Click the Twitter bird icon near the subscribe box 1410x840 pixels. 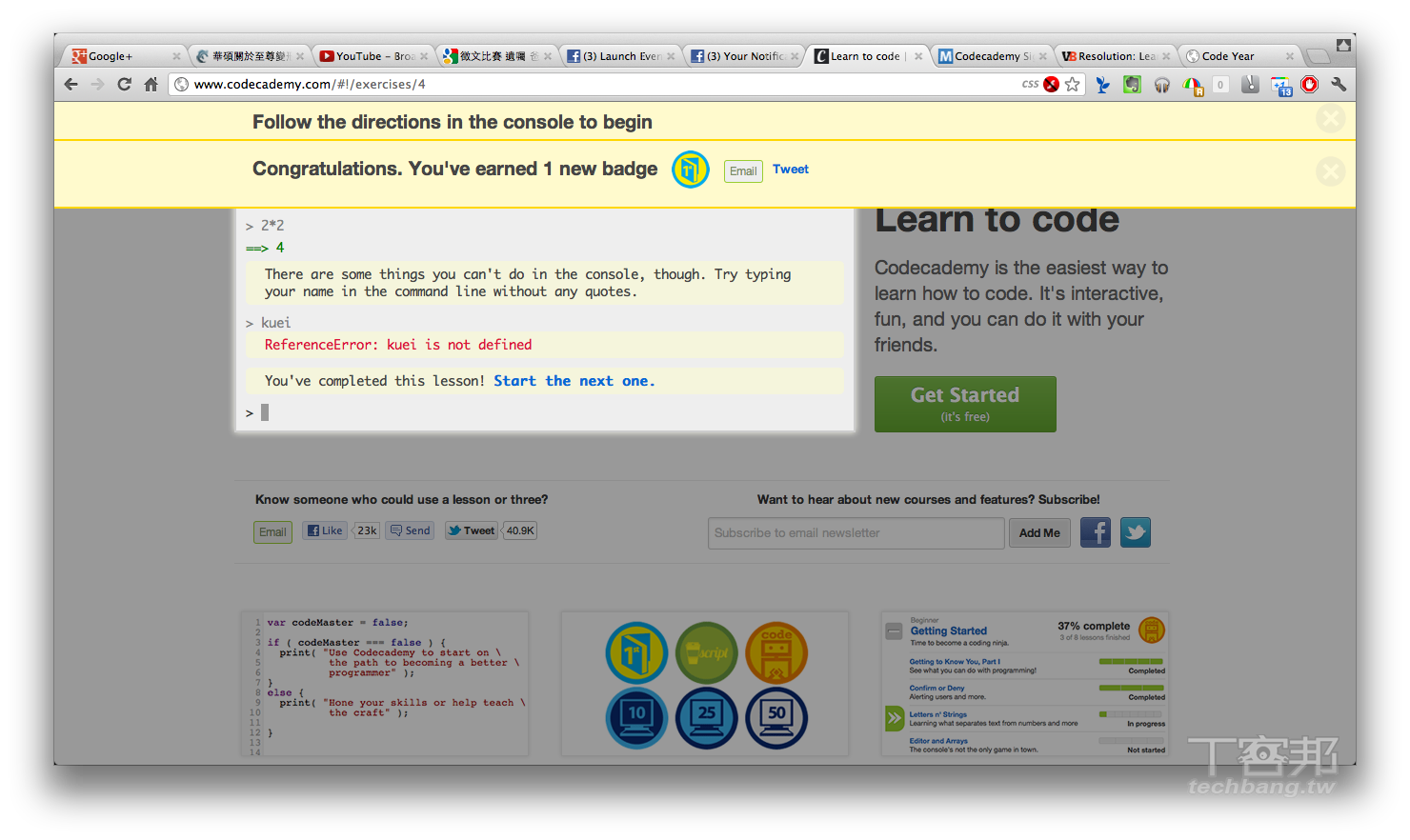point(1135,532)
